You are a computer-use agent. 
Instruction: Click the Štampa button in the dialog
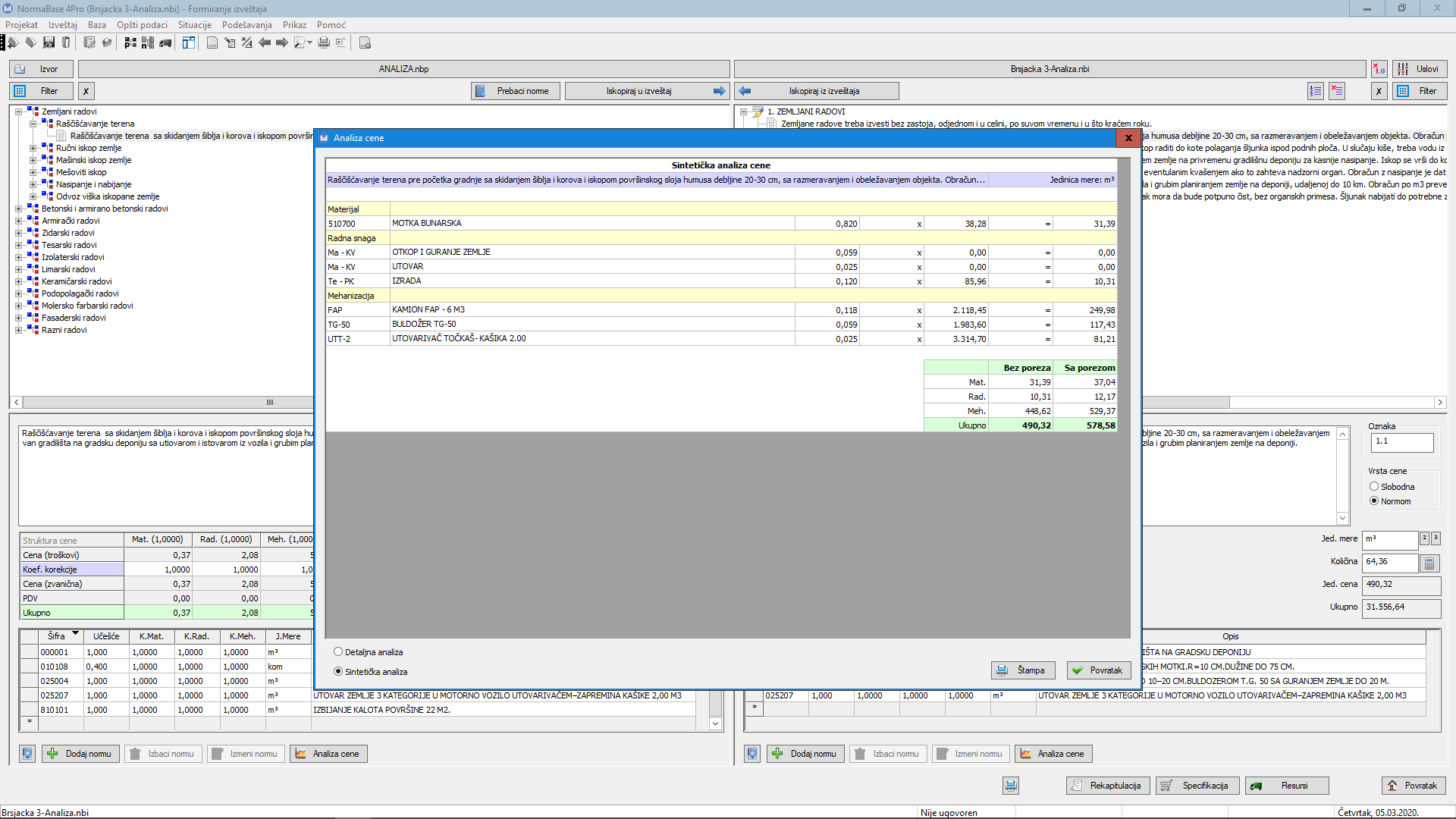click(1023, 670)
